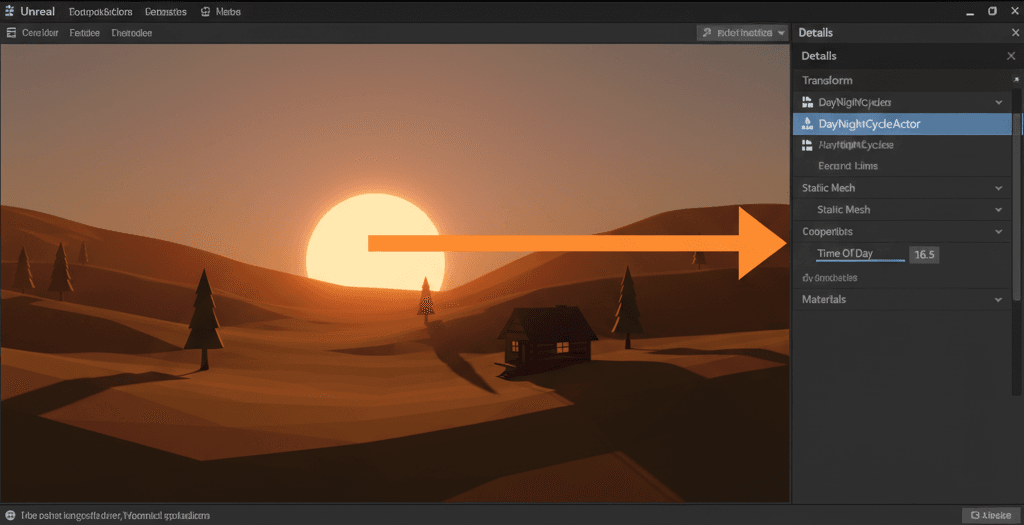Click the Time Of Day value field 16.5
The image size is (1024, 525).
click(924, 255)
